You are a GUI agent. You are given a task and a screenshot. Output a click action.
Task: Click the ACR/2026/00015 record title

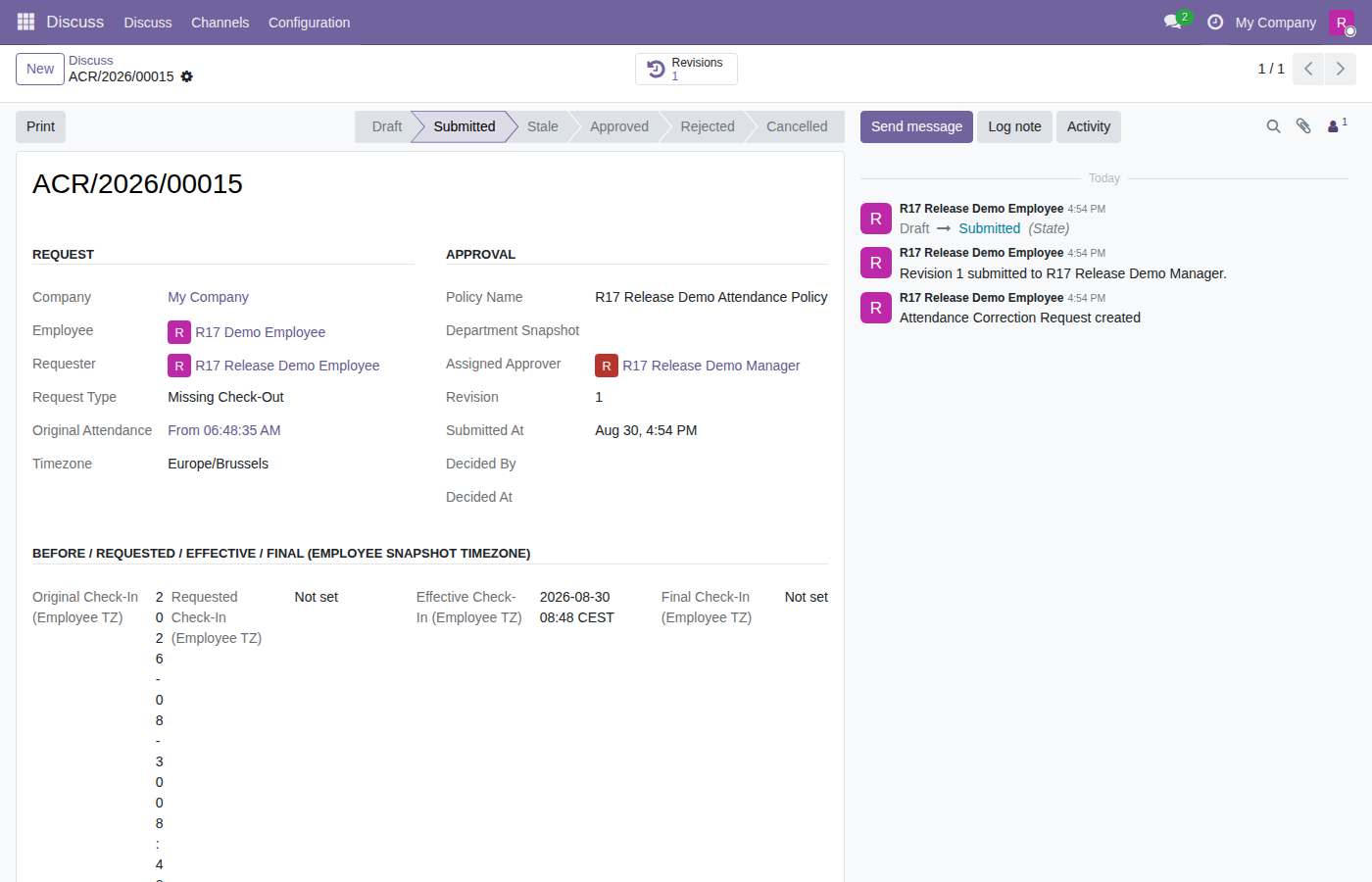(x=137, y=183)
